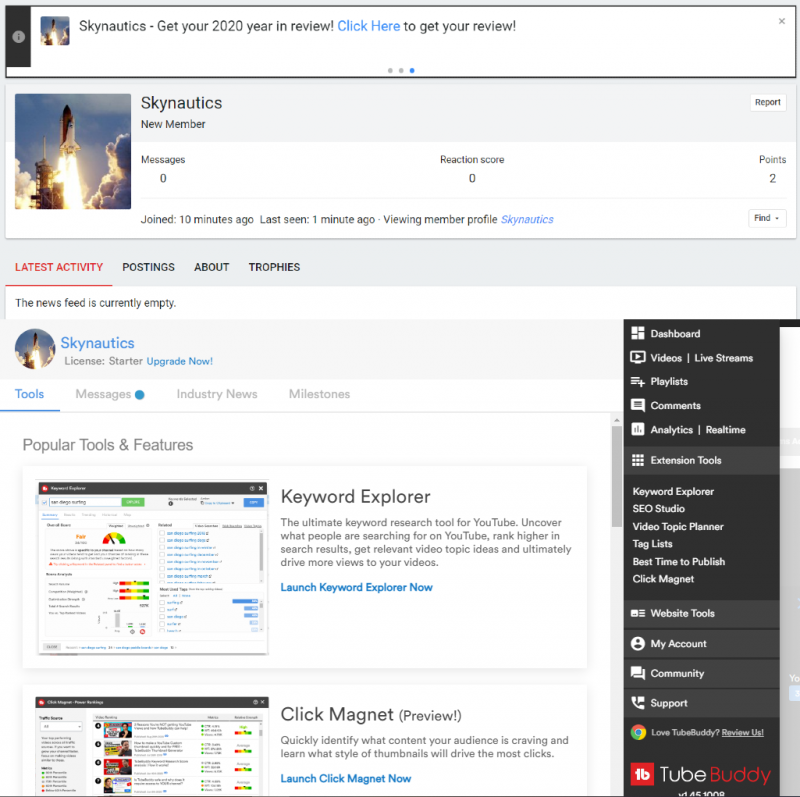Click the Upgrade Now! license link
The height and width of the screenshot is (797, 800).
point(179,361)
